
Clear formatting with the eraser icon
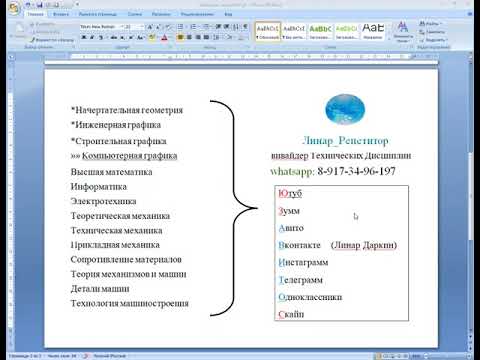pos(168,27)
